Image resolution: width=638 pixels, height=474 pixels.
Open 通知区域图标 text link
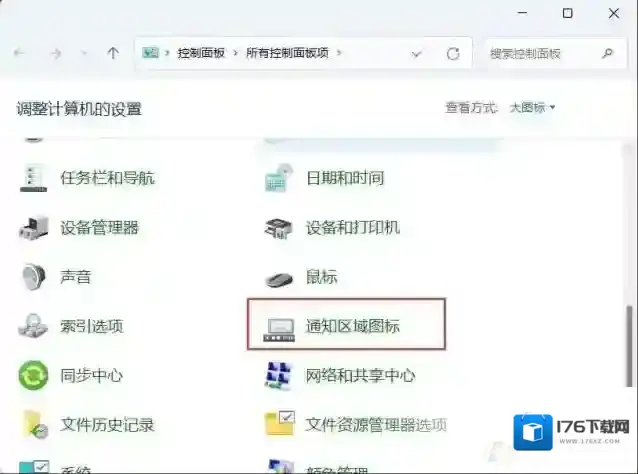point(353,326)
